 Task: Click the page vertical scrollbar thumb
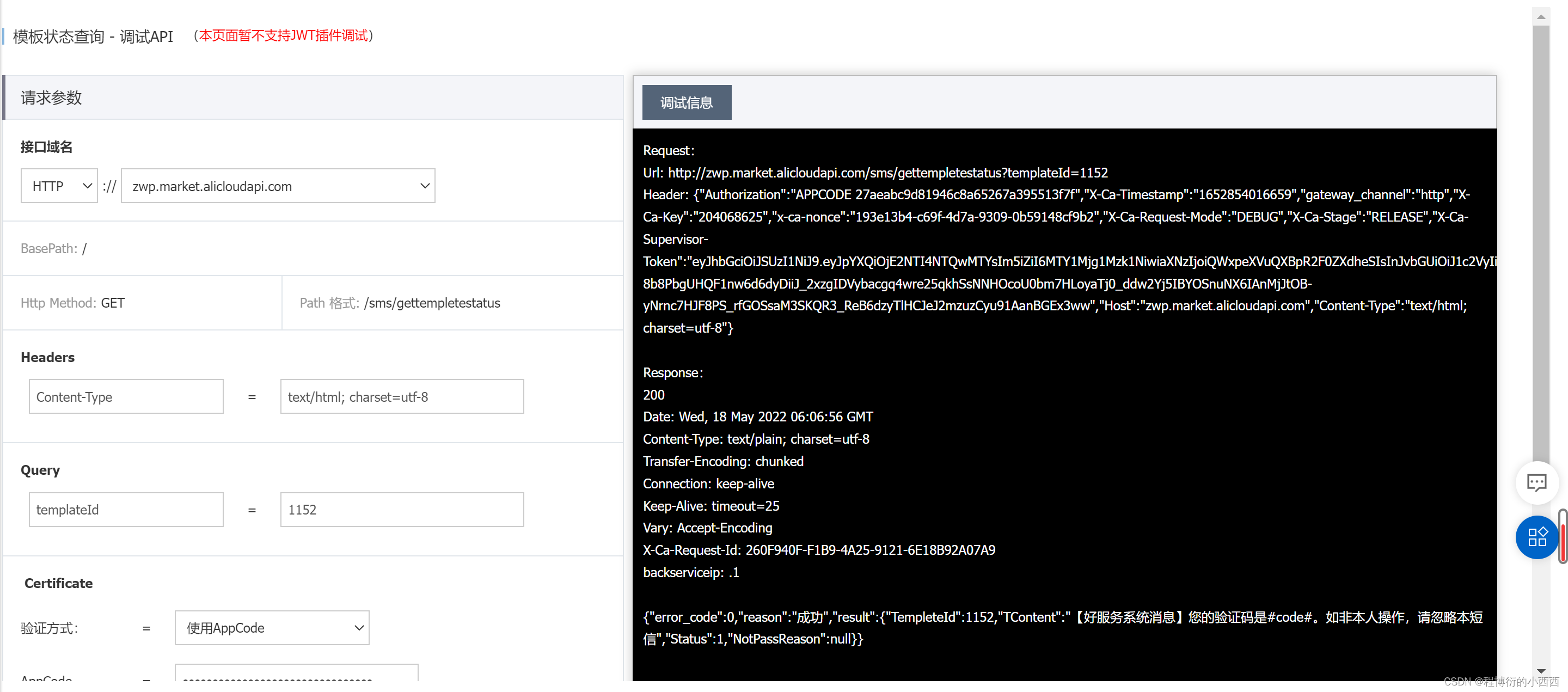point(1541,243)
